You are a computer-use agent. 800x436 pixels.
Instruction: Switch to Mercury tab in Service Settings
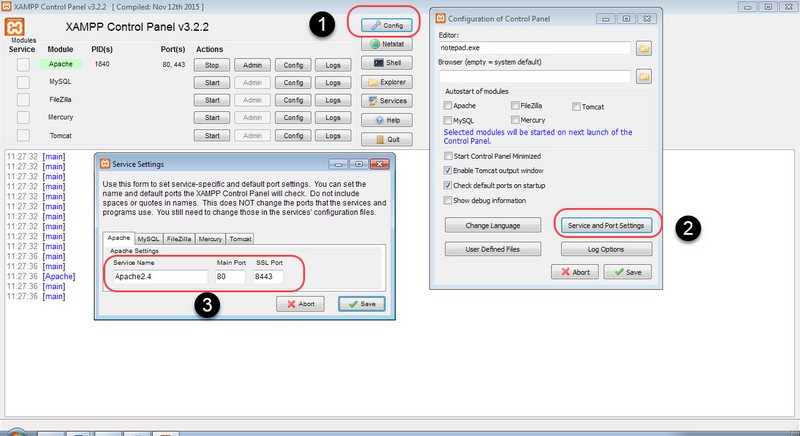(x=210, y=239)
